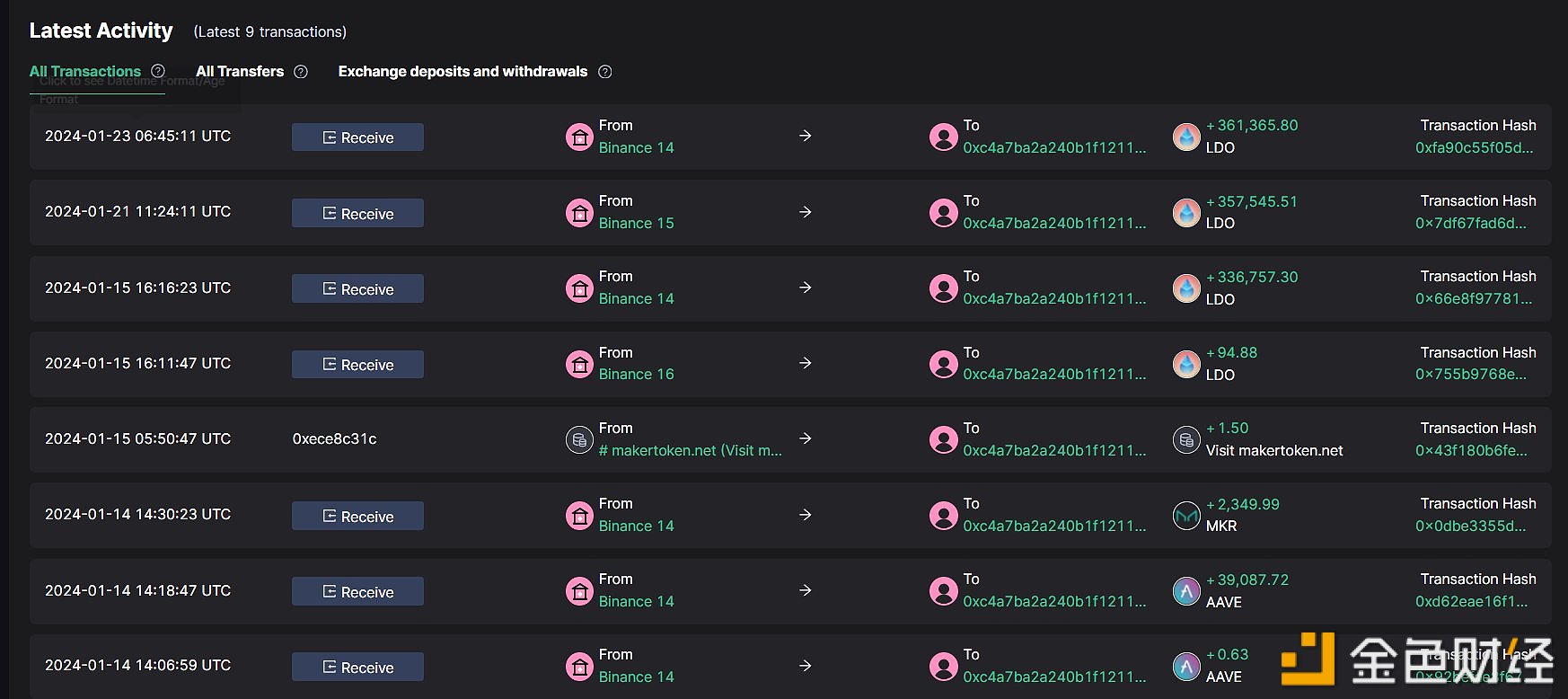Switch to All Transfers tab
Viewport: 1568px width, 699px height.
(x=240, y=72)
